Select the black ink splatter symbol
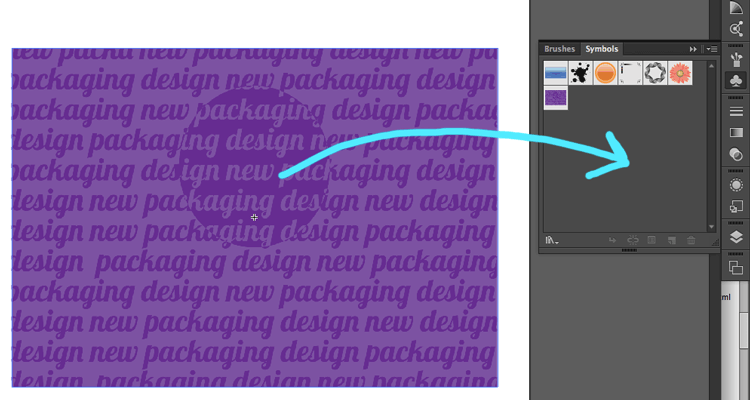750x400 pixels. coord(580,73)
